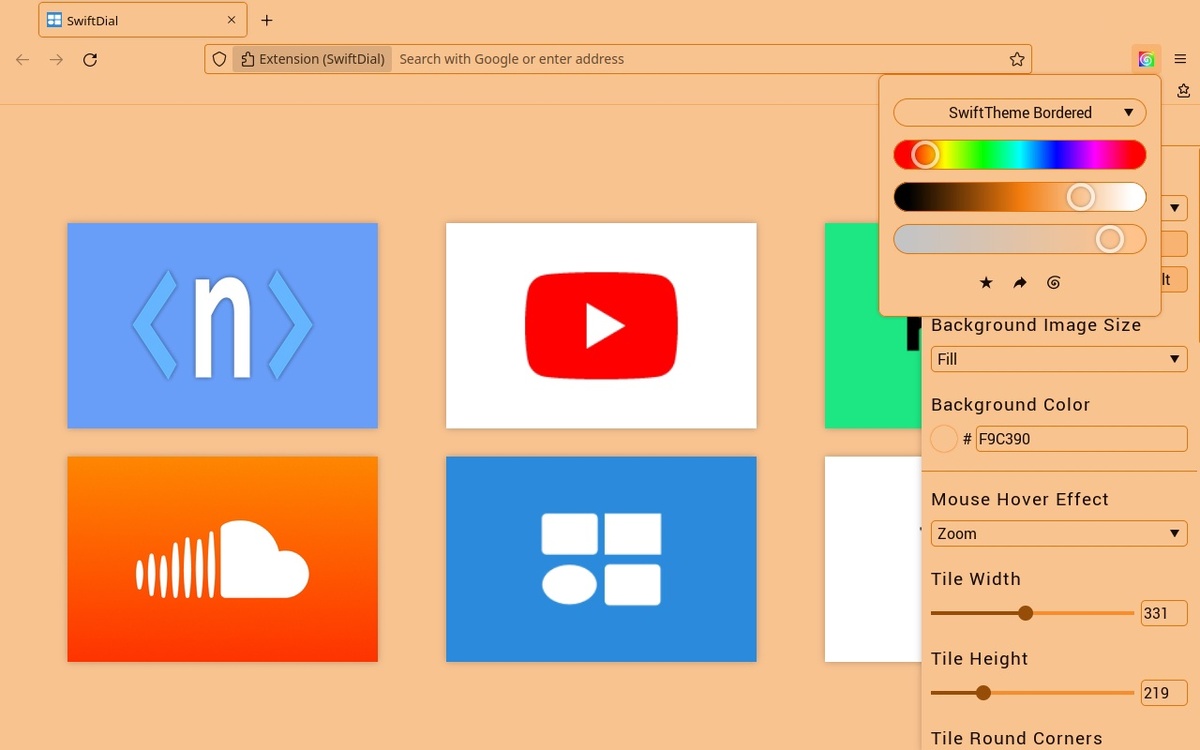Open the blue <n> speed dial tile
Viewport: 1200px width, 750px height.
tap(222, 326)
